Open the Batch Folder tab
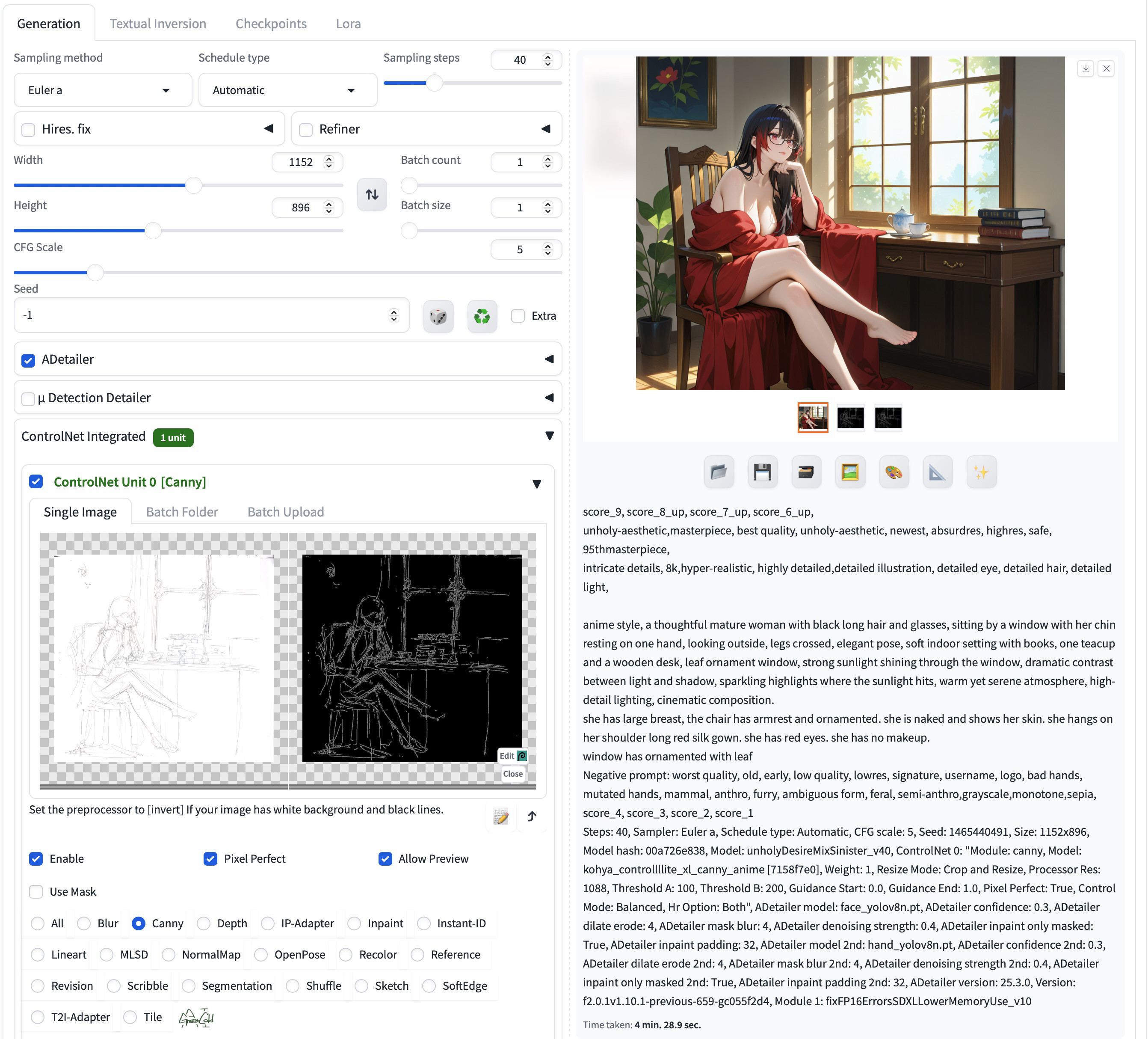This screenshot has height=1039, width=1148. [182, 511]
